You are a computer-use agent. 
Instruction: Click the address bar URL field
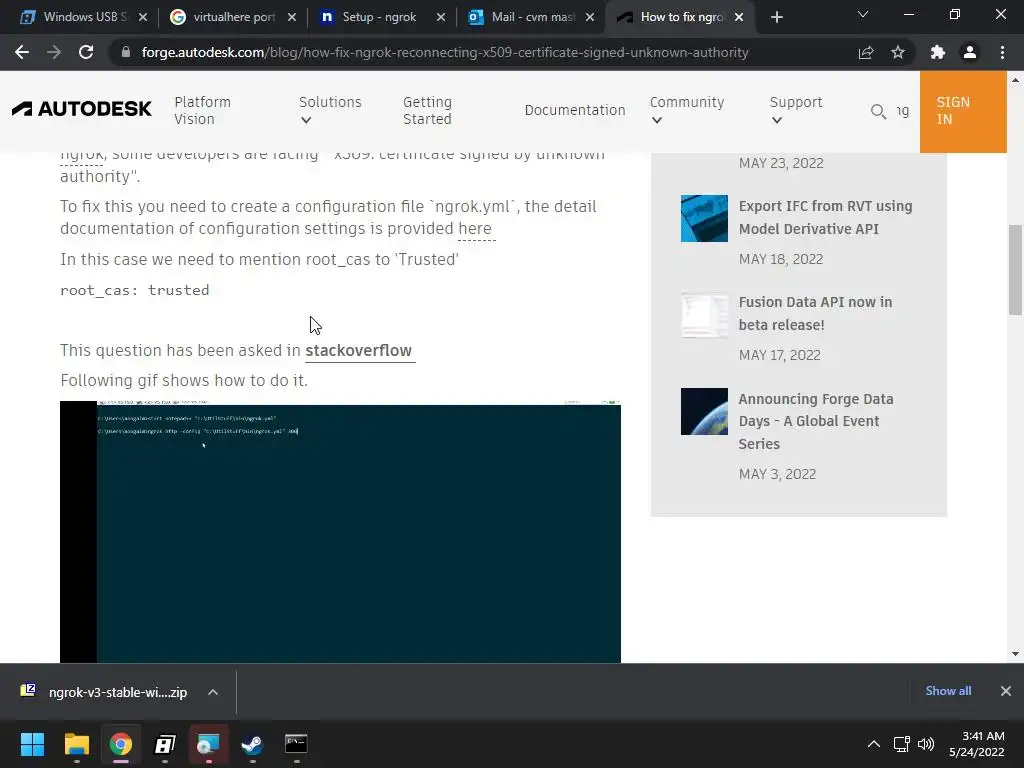(445, 52)
